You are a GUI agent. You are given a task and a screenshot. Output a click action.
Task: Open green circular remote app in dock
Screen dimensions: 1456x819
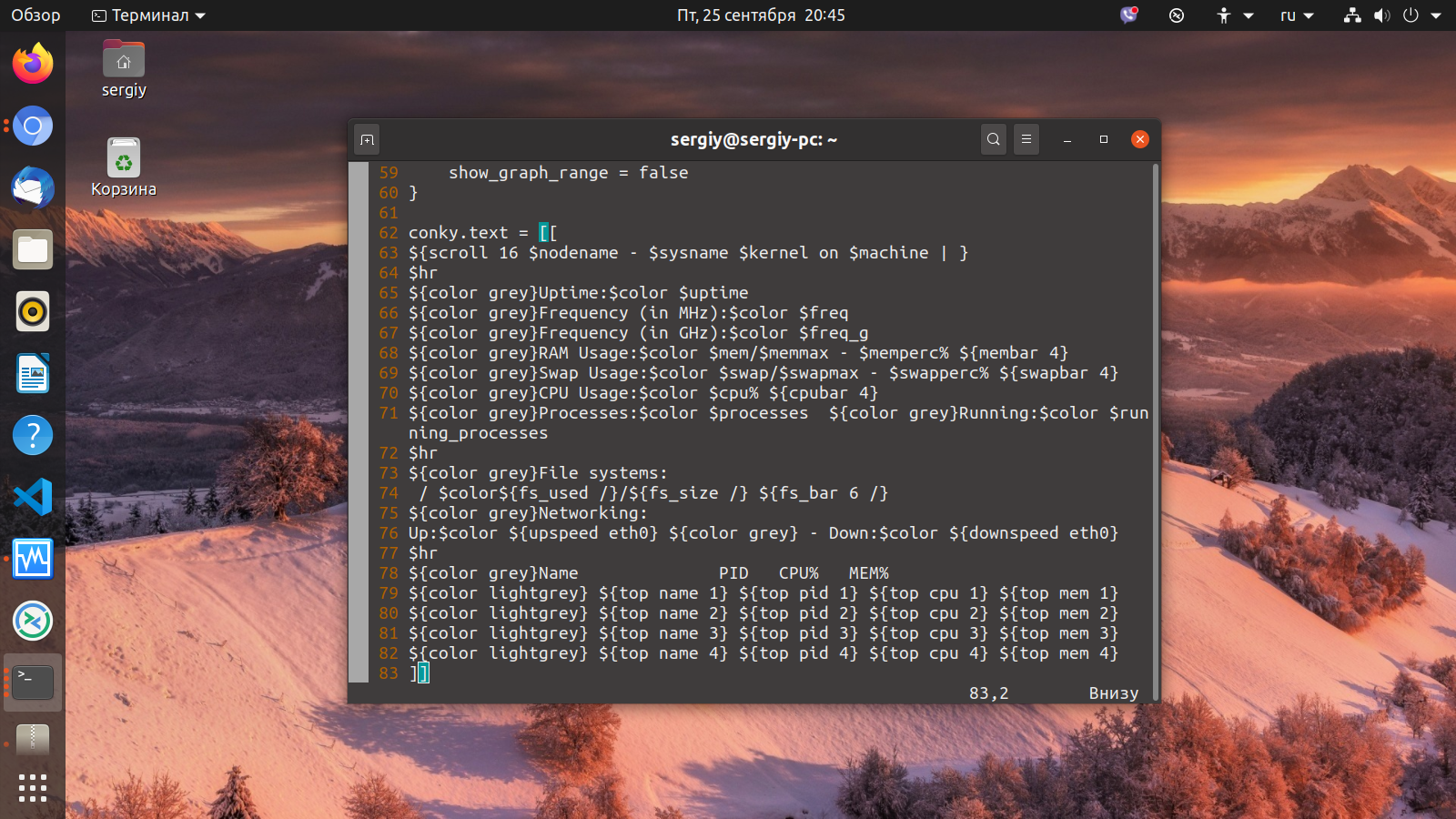(33, 621)
